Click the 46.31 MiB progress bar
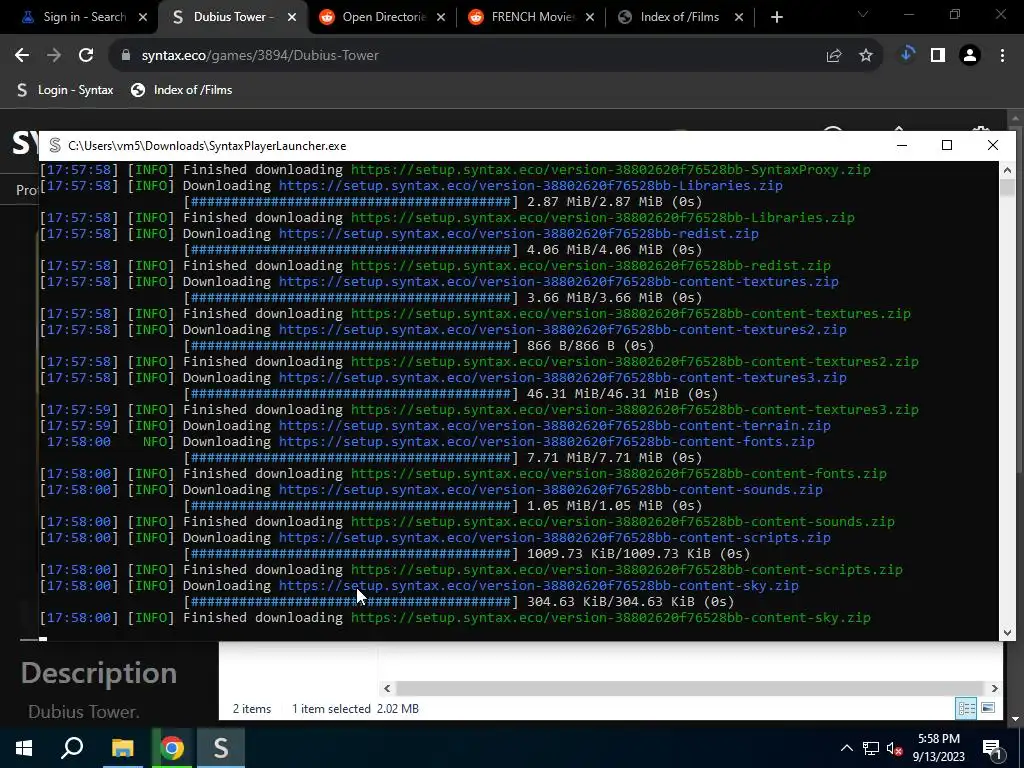This screenshot has width=1024, height=768. click(351, 394)
